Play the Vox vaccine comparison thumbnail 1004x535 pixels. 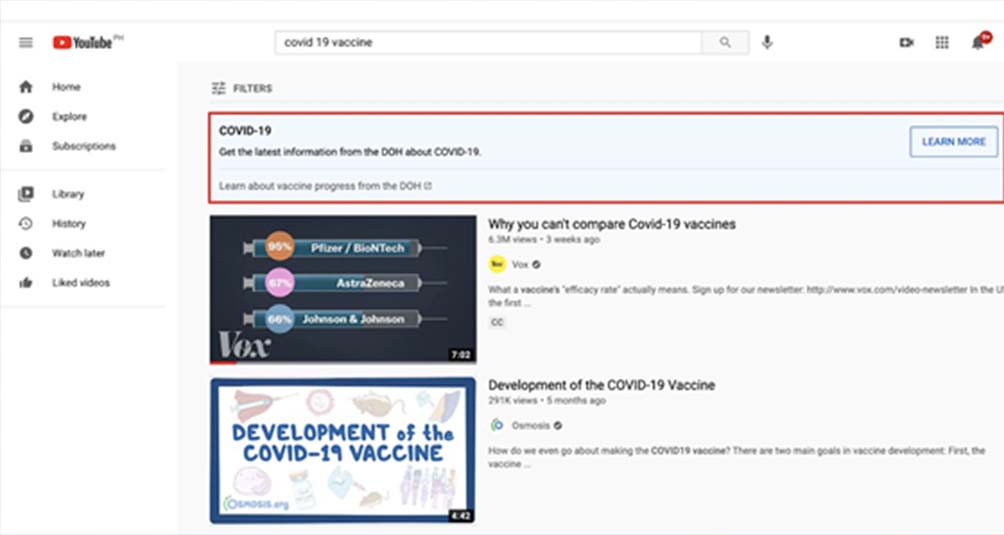pos(343,289)
